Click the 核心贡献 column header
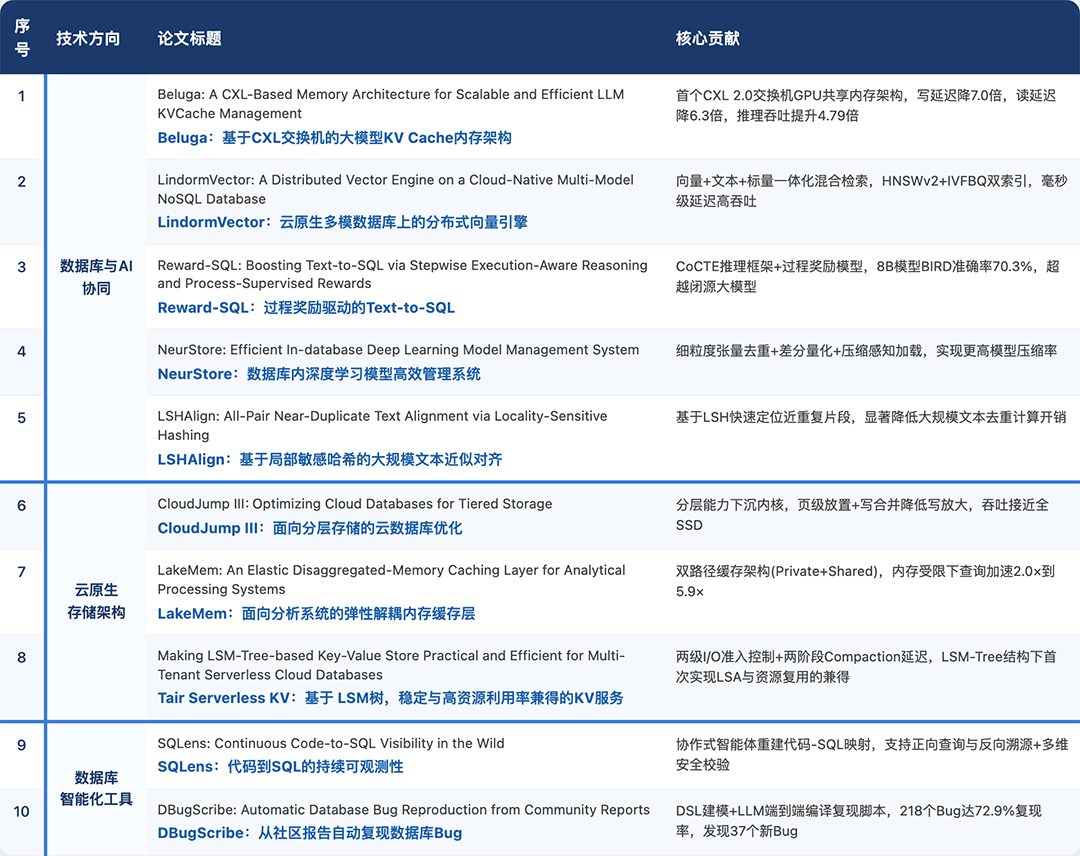The height and width of the screenshot is (856, 1080). tap(707, 39)
